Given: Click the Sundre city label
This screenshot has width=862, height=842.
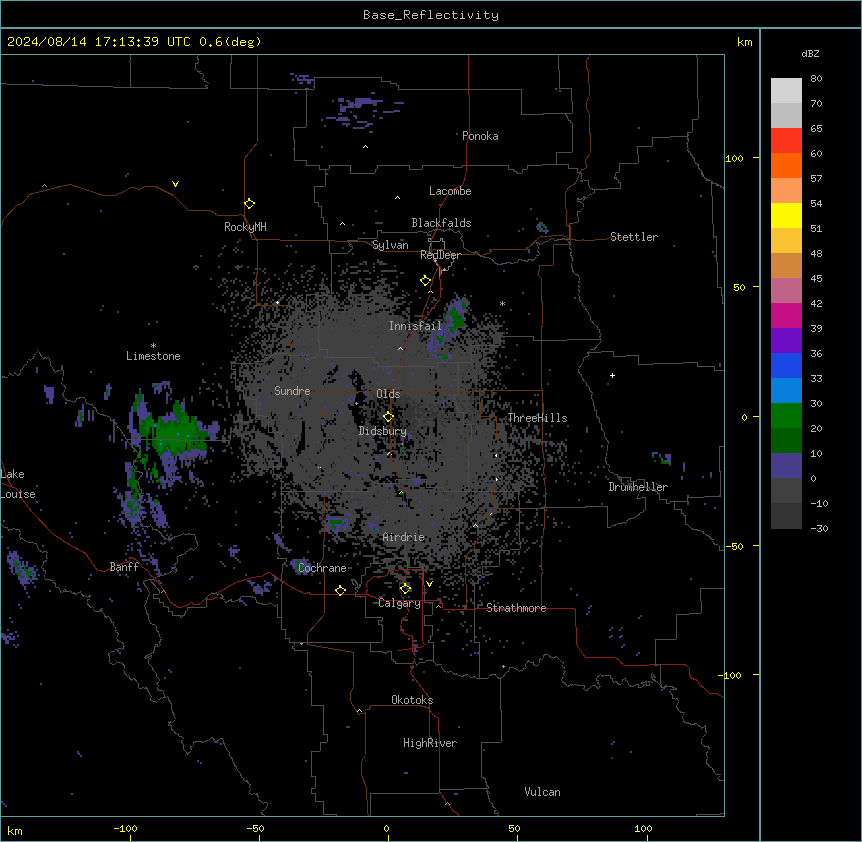Looking at the screenshot, I should point(292,391).
